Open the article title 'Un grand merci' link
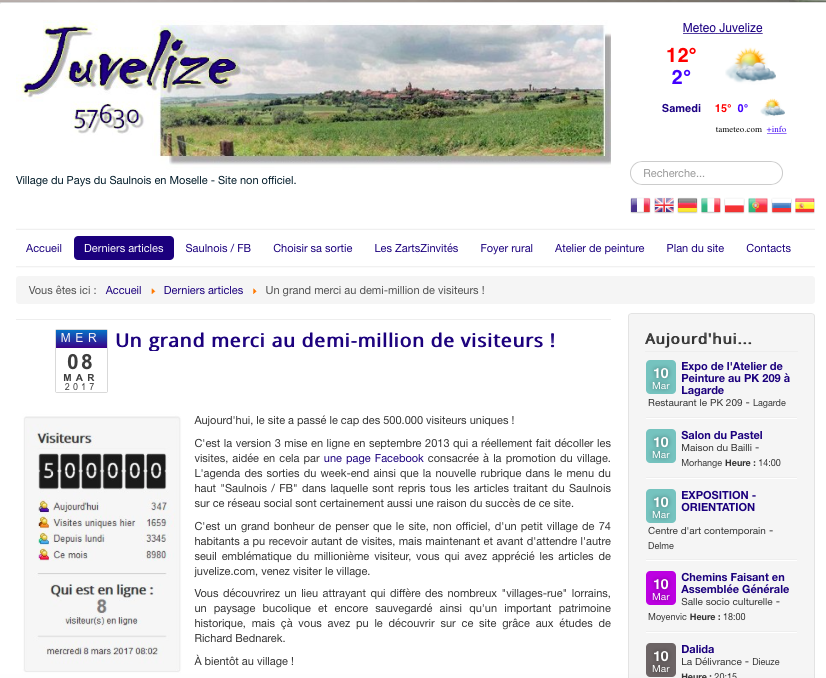The width and height of the screenshot is (826, 678). pyautogui.click(x=335, y=340)
